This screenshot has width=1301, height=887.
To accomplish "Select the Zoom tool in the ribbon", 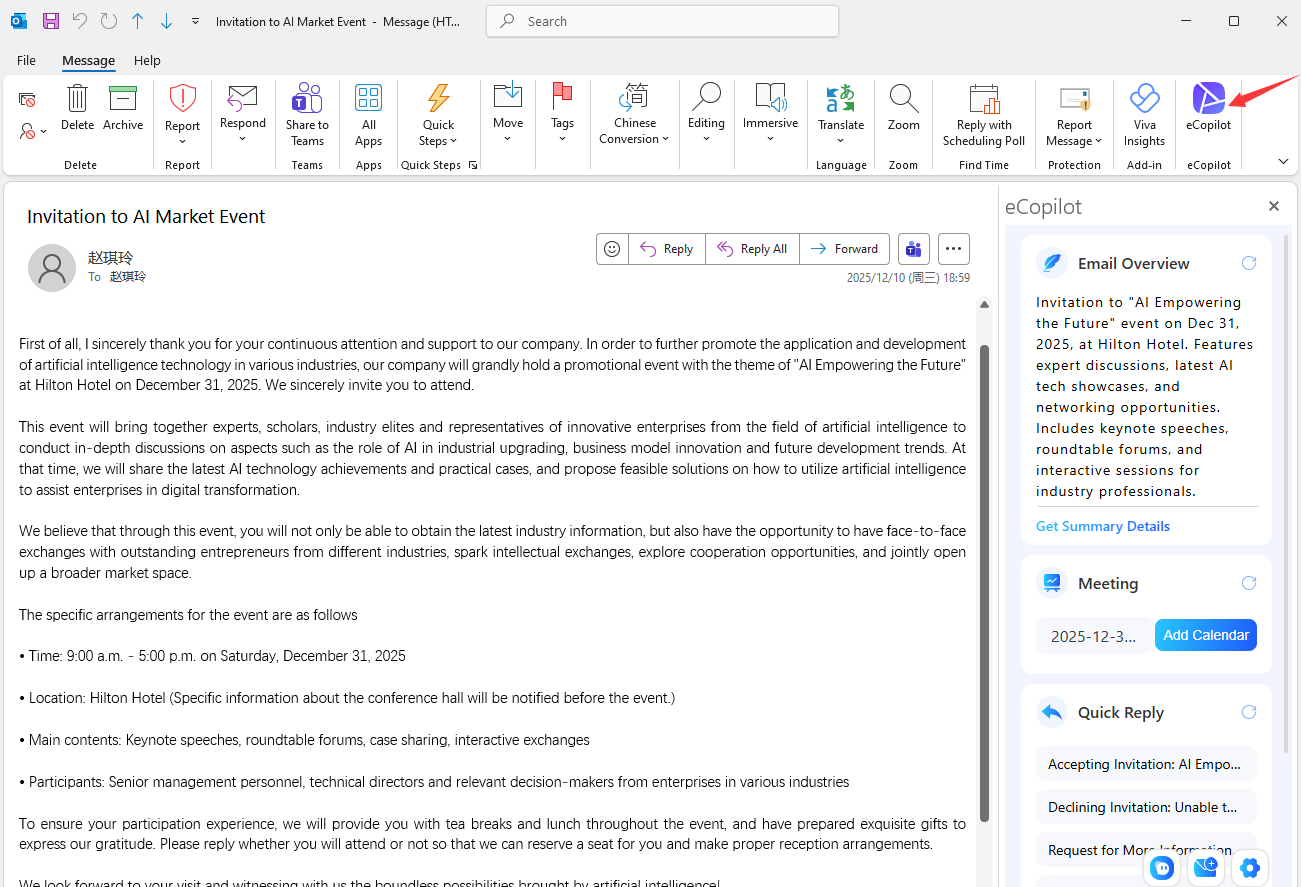I will coord(903,110).
